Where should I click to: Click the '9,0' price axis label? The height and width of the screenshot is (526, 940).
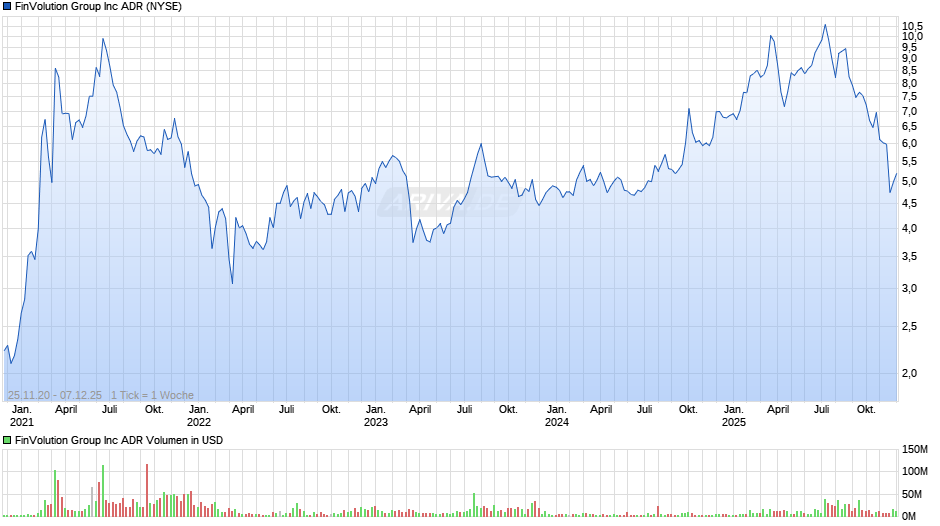point(909,59)
